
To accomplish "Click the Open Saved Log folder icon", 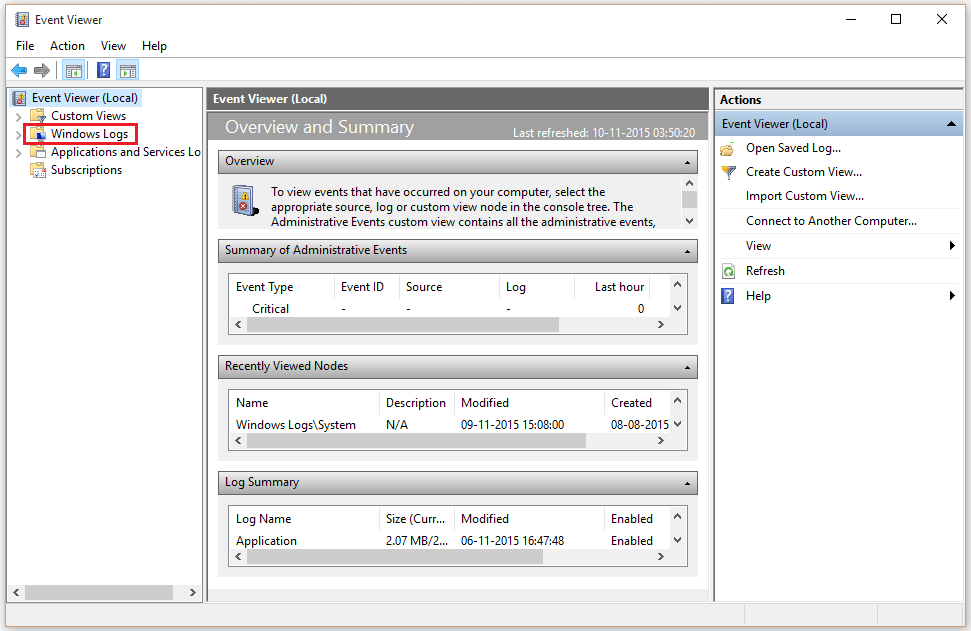I will (728, 149).
